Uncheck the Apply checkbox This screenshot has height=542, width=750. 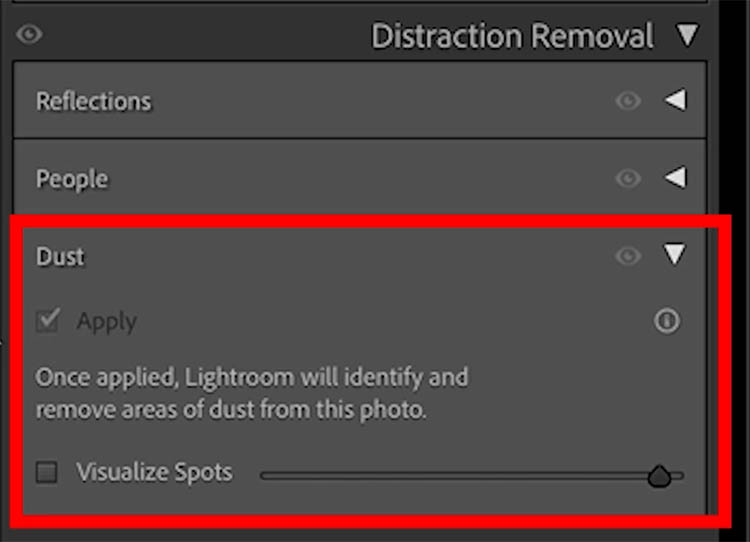[x=47, y=321]
